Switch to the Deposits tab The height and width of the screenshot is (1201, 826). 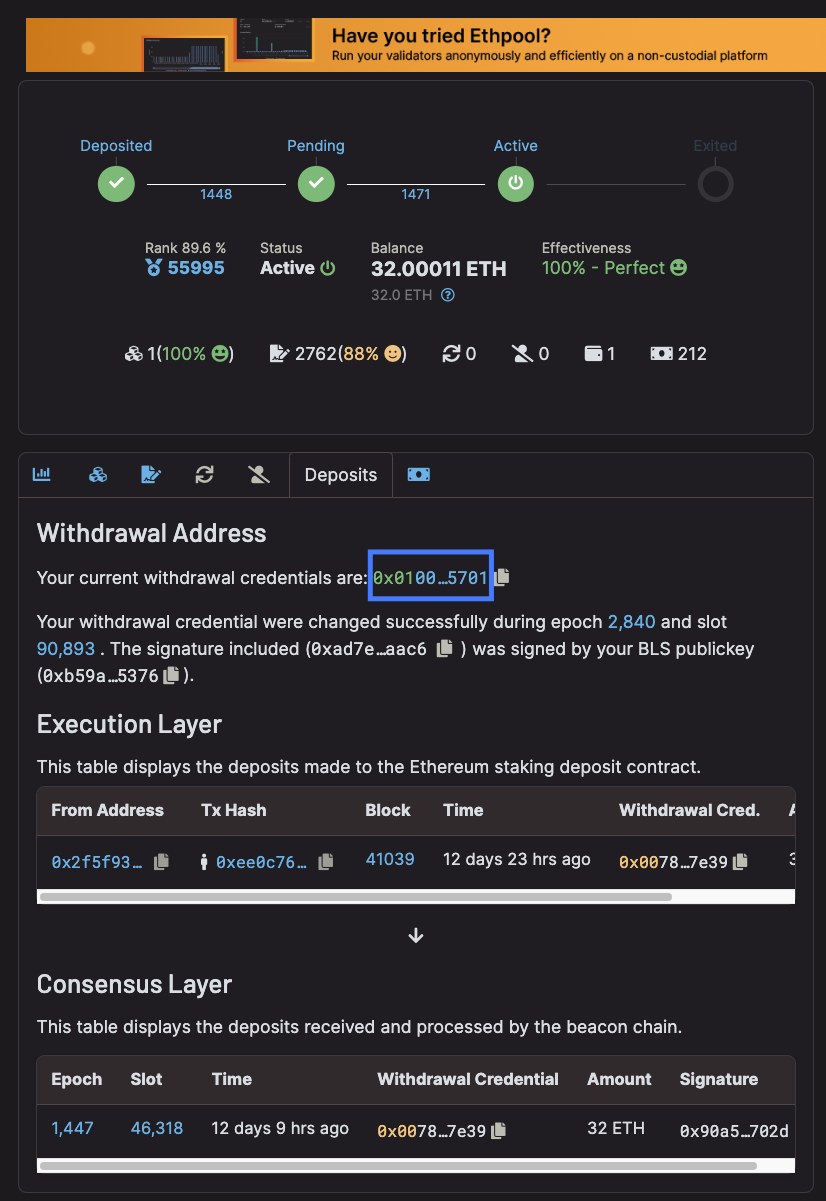click(x=340, y=475)
